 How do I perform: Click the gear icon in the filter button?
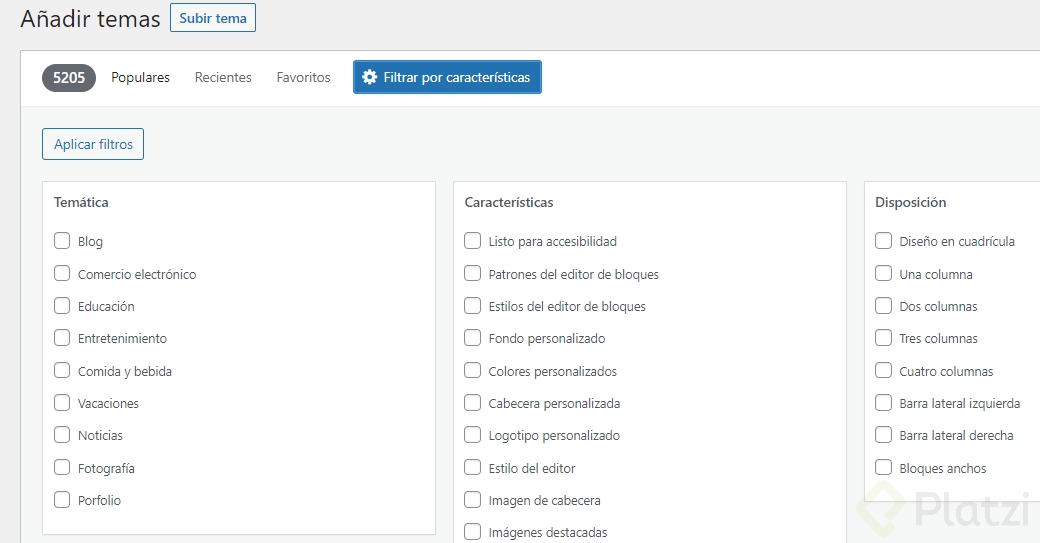click(370, 77)
